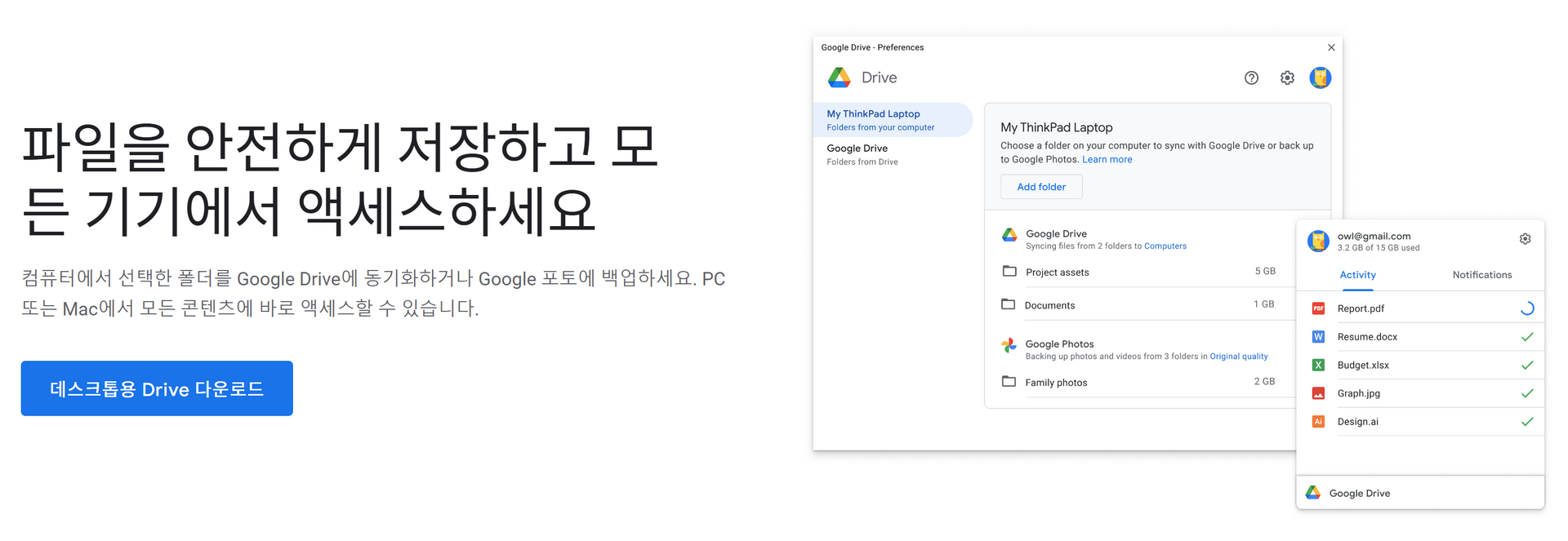Select the Design.ai file name

[x=1358, y=422]
